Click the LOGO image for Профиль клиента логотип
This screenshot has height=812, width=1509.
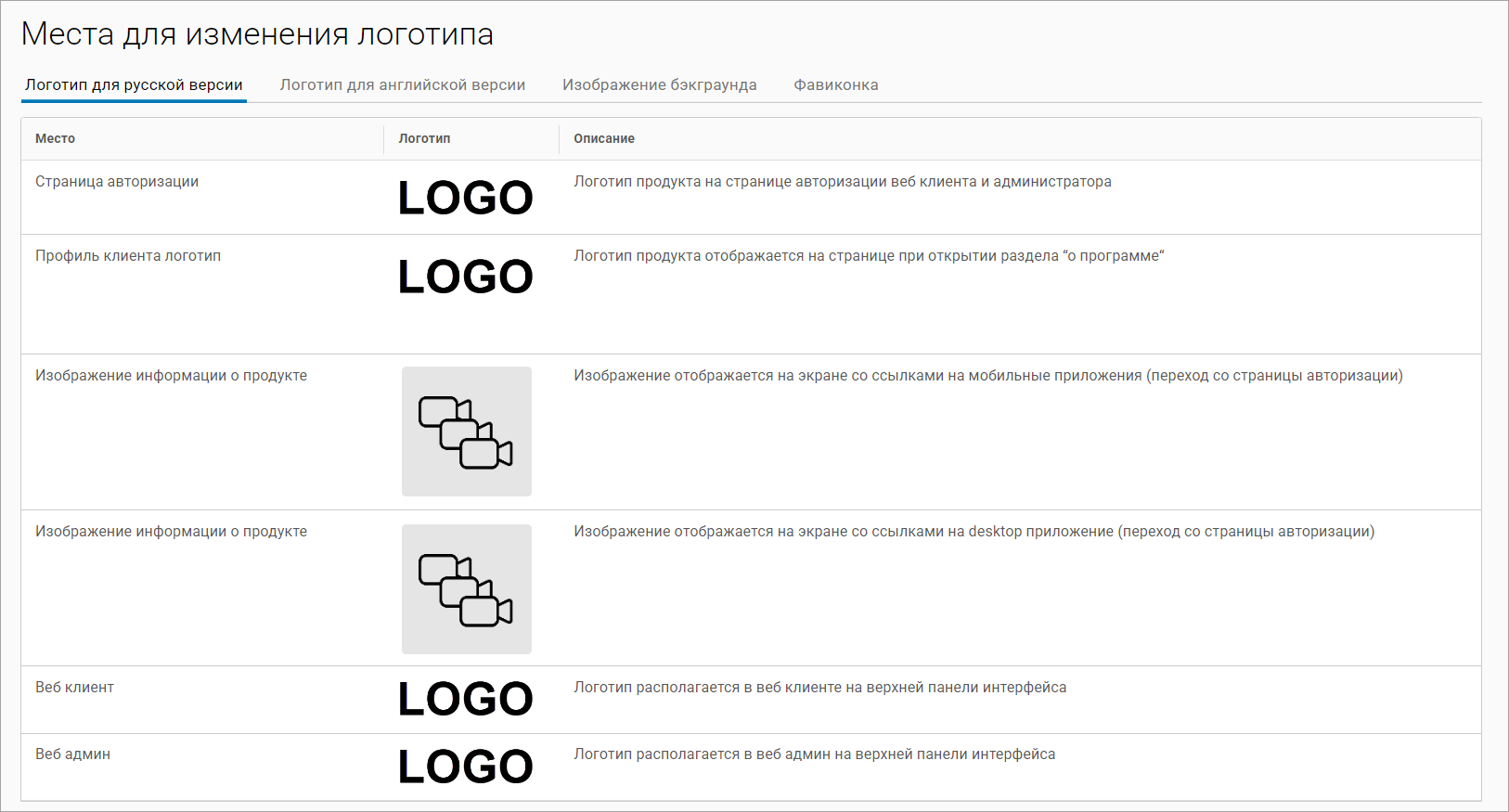coord(466,277)
